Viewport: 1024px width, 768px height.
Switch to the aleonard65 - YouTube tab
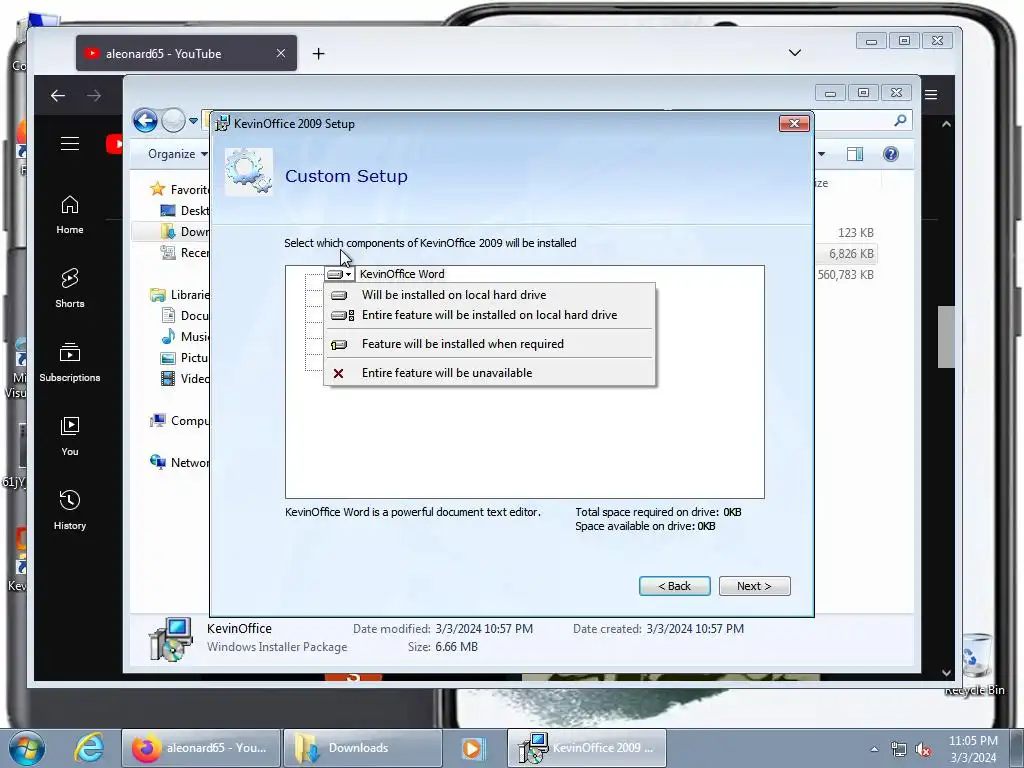186,54
